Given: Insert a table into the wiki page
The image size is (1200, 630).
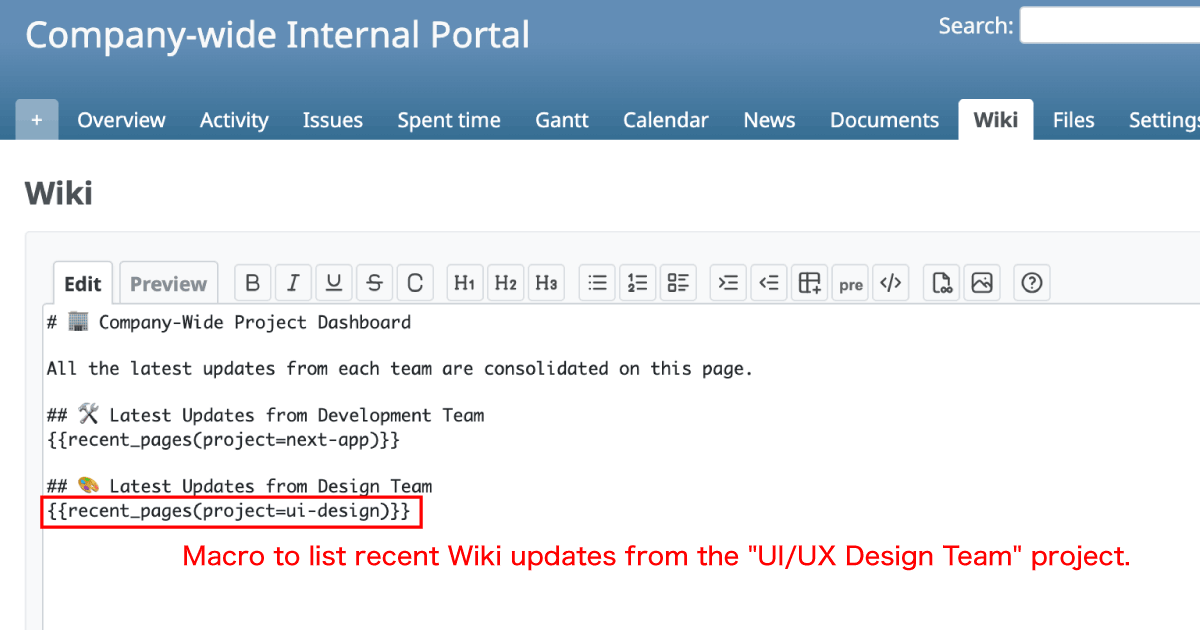Looking at the screenshot, I should coord(808,282).
